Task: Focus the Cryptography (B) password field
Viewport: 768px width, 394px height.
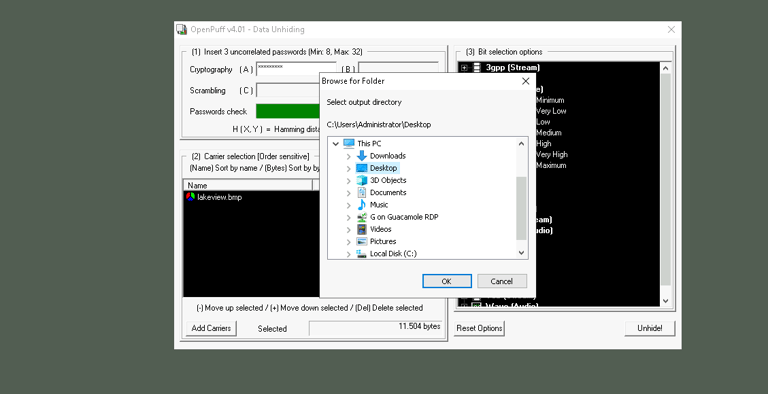Action: click(398, 69)
